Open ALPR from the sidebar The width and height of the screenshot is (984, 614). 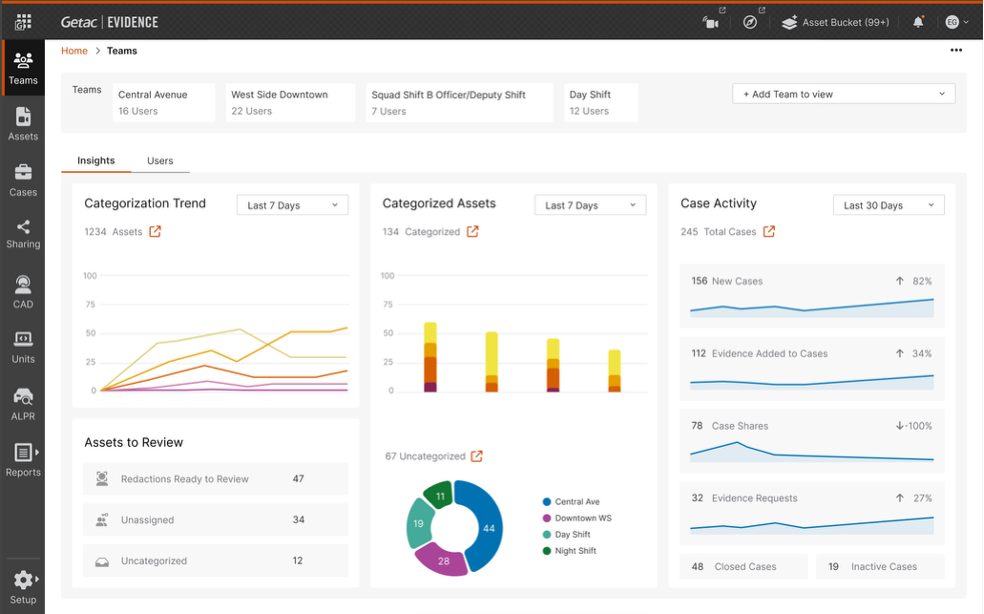22,404
